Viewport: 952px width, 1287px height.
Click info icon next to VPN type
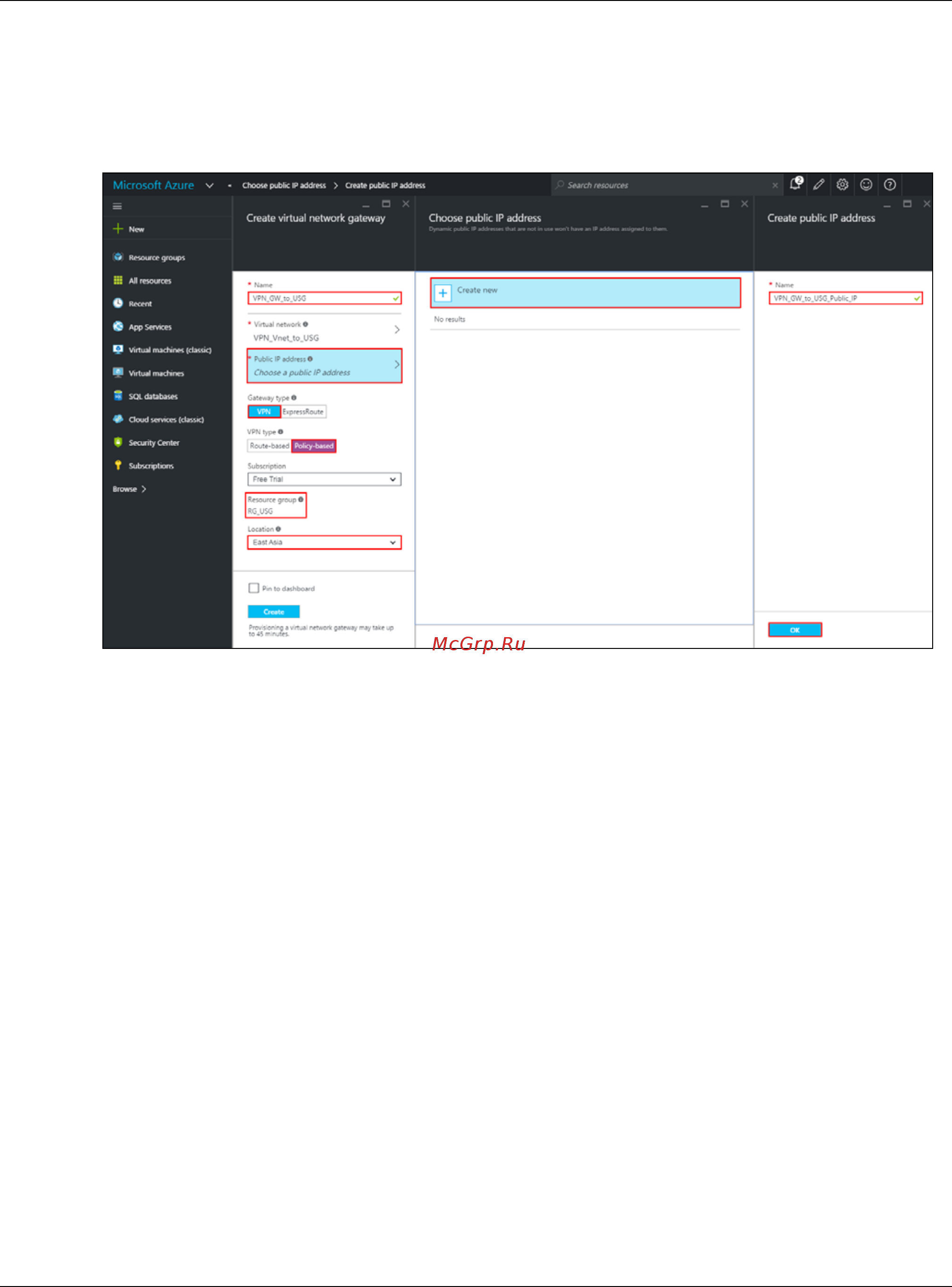click(281, 432)
